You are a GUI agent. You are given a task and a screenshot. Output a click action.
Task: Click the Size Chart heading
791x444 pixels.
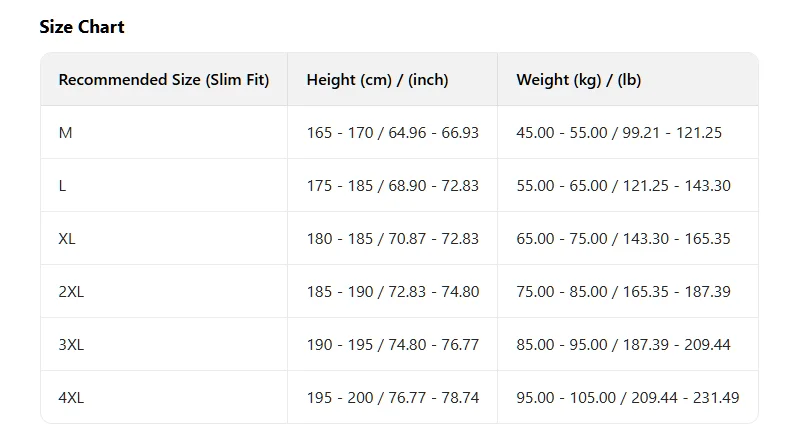[x=82, y=27]
